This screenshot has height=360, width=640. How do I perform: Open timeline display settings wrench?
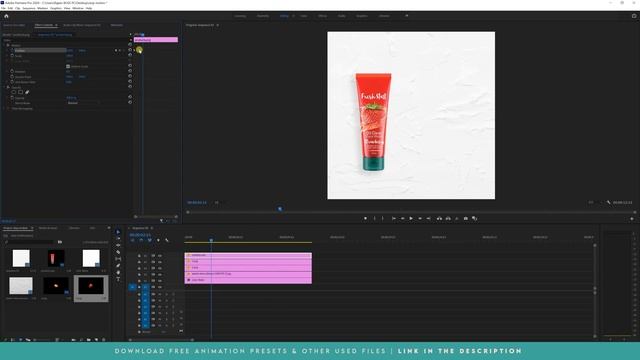(167, 240)
